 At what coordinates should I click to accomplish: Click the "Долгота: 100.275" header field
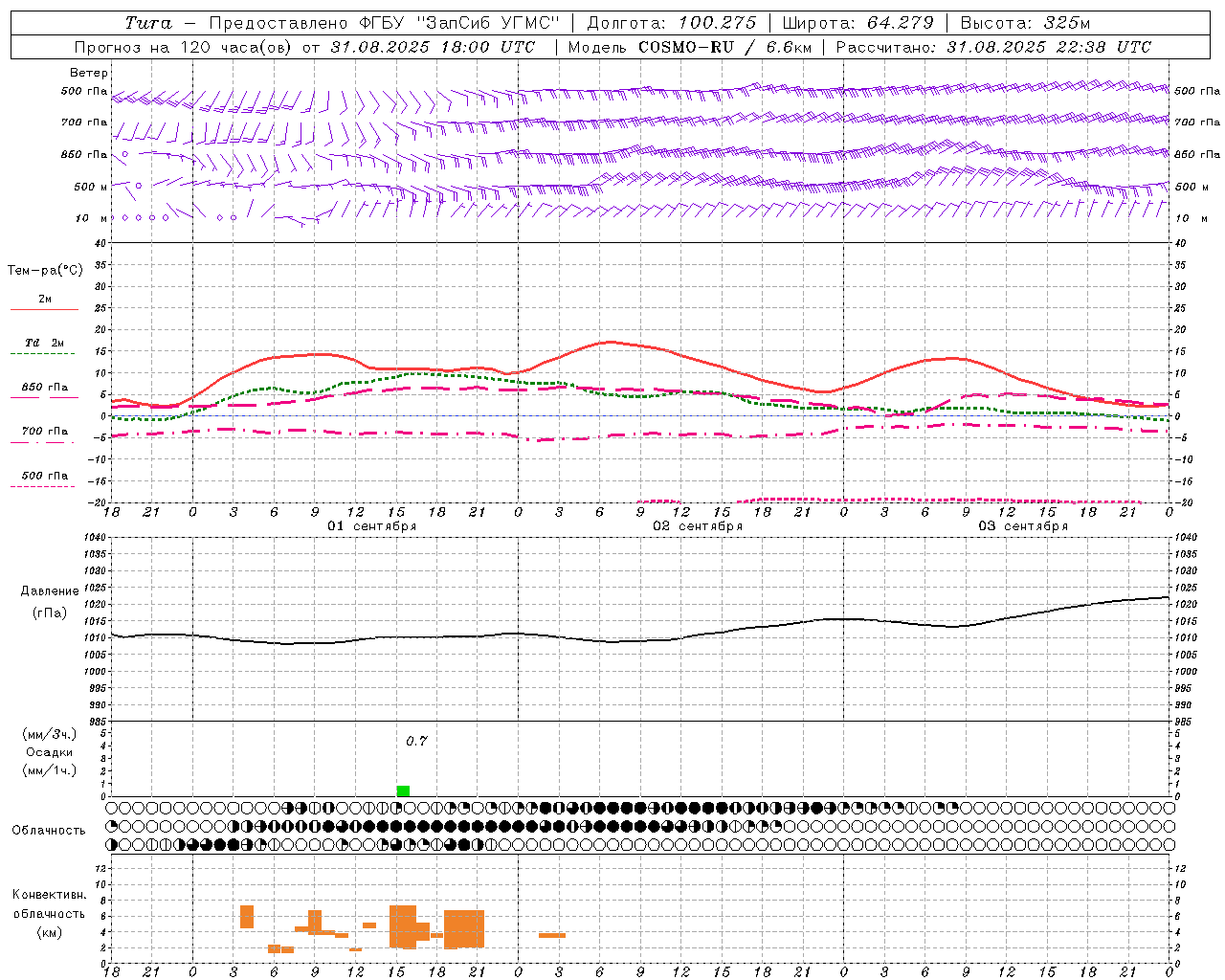click(x=671, y=23)
